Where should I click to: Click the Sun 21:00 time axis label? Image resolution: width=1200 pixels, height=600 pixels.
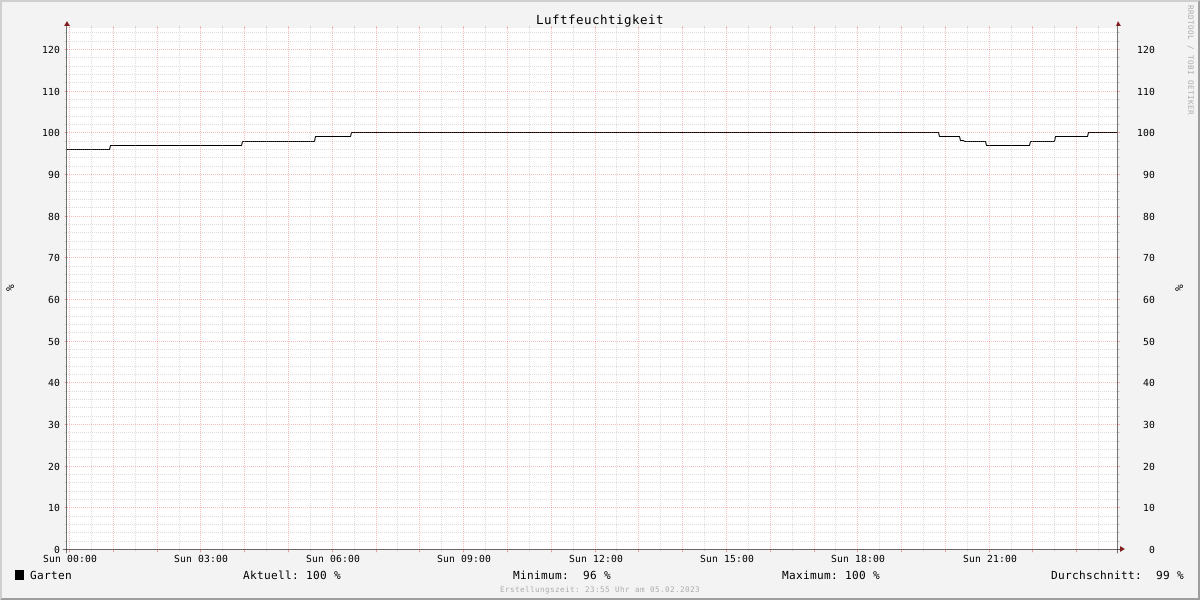point(990,559)
